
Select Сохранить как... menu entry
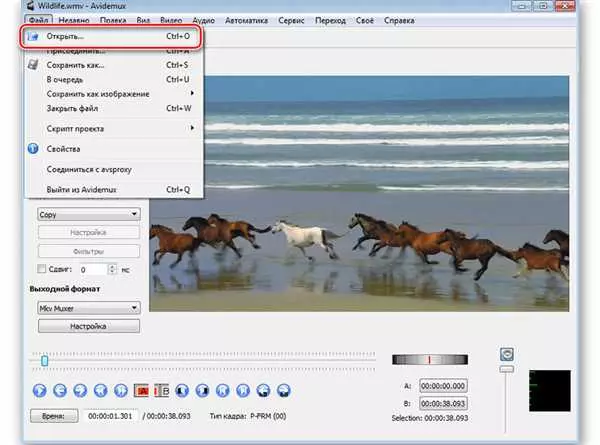114,65
